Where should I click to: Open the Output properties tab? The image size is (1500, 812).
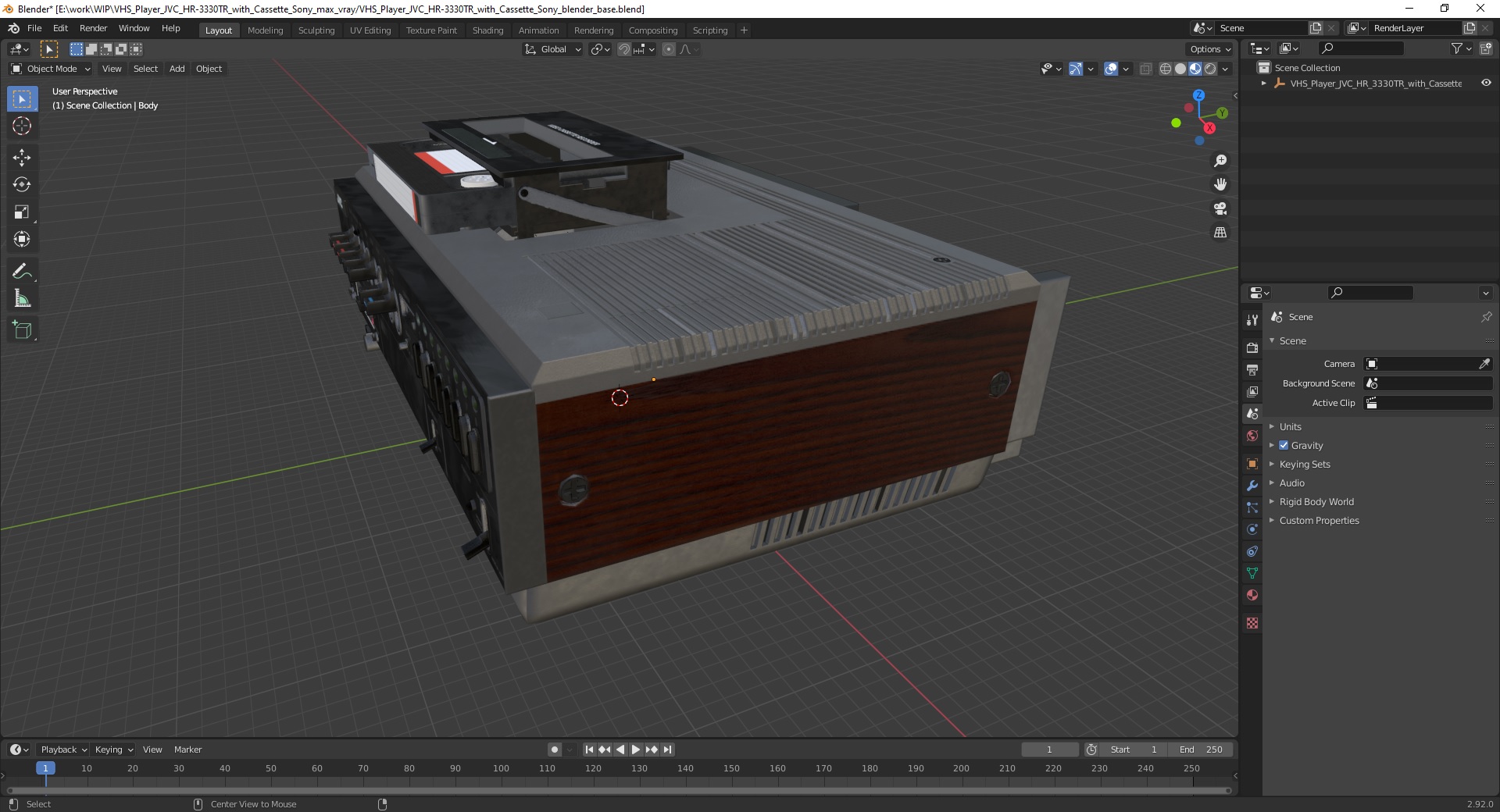tap(1252, 369)
